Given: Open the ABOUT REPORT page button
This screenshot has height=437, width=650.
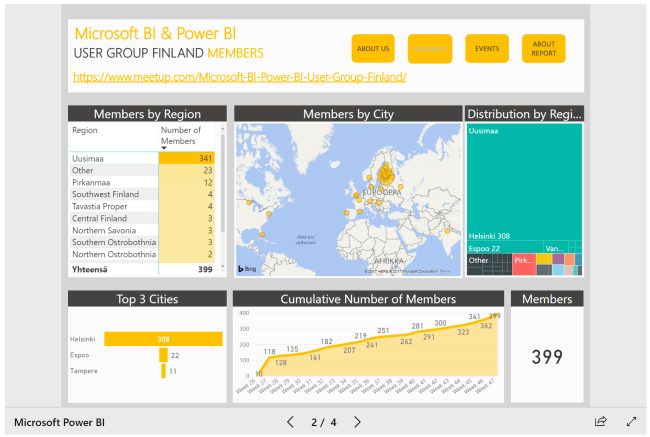Looking at the screenshot, I should (x=543, y=48).
